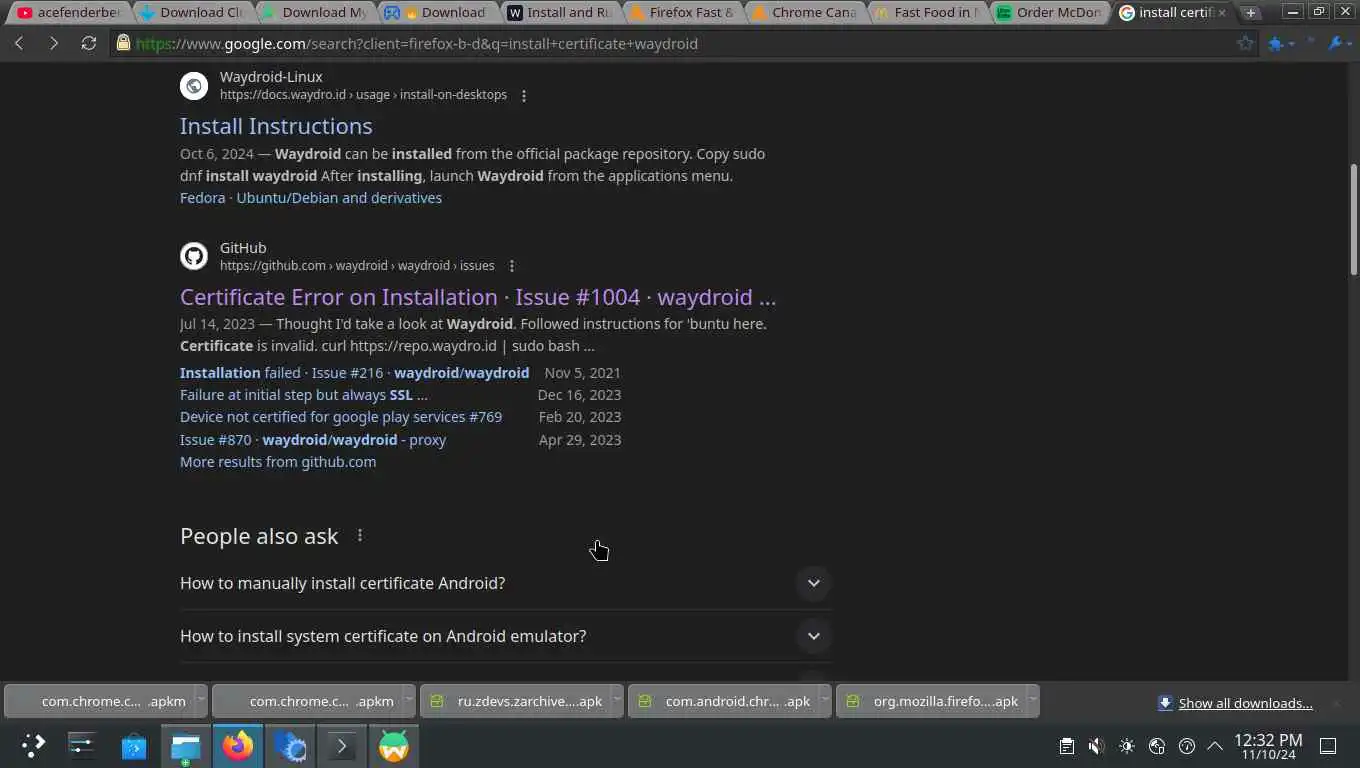Screen dimensions: 1360x768
Task: Switch to the "Chrome Cana" tab
Action: click(804, 13)
